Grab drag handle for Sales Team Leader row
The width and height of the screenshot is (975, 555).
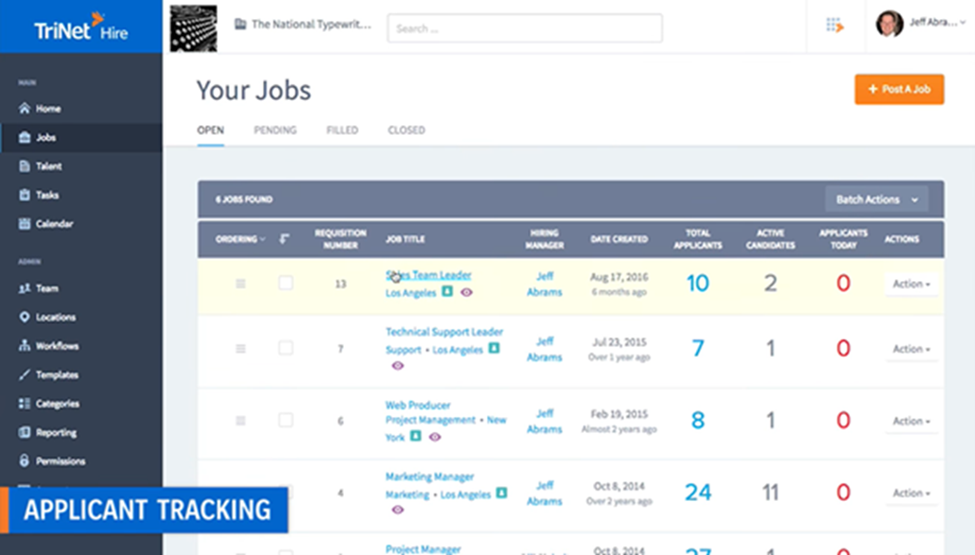[241, 283]
